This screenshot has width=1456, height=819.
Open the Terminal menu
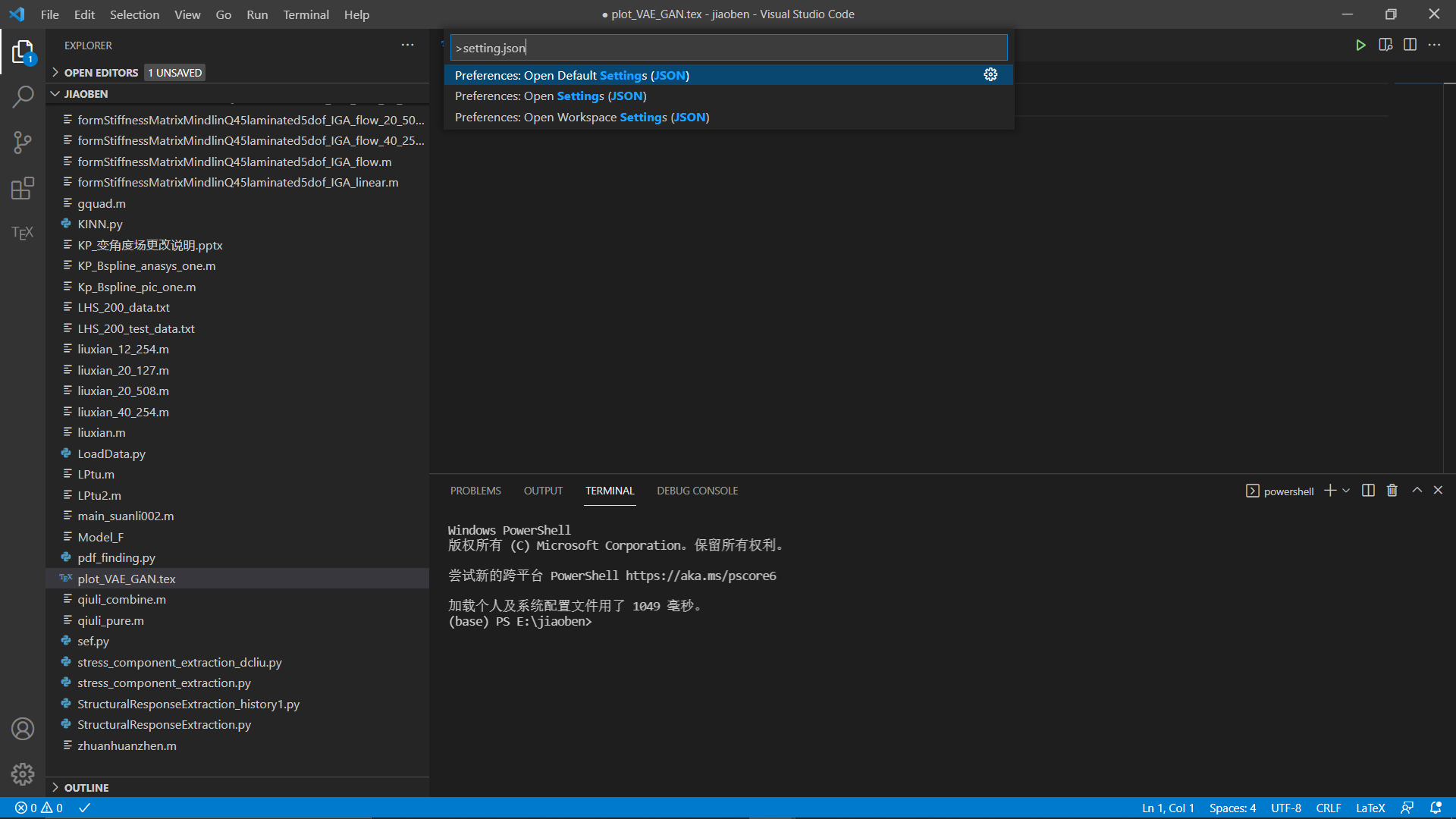point(306,14)
